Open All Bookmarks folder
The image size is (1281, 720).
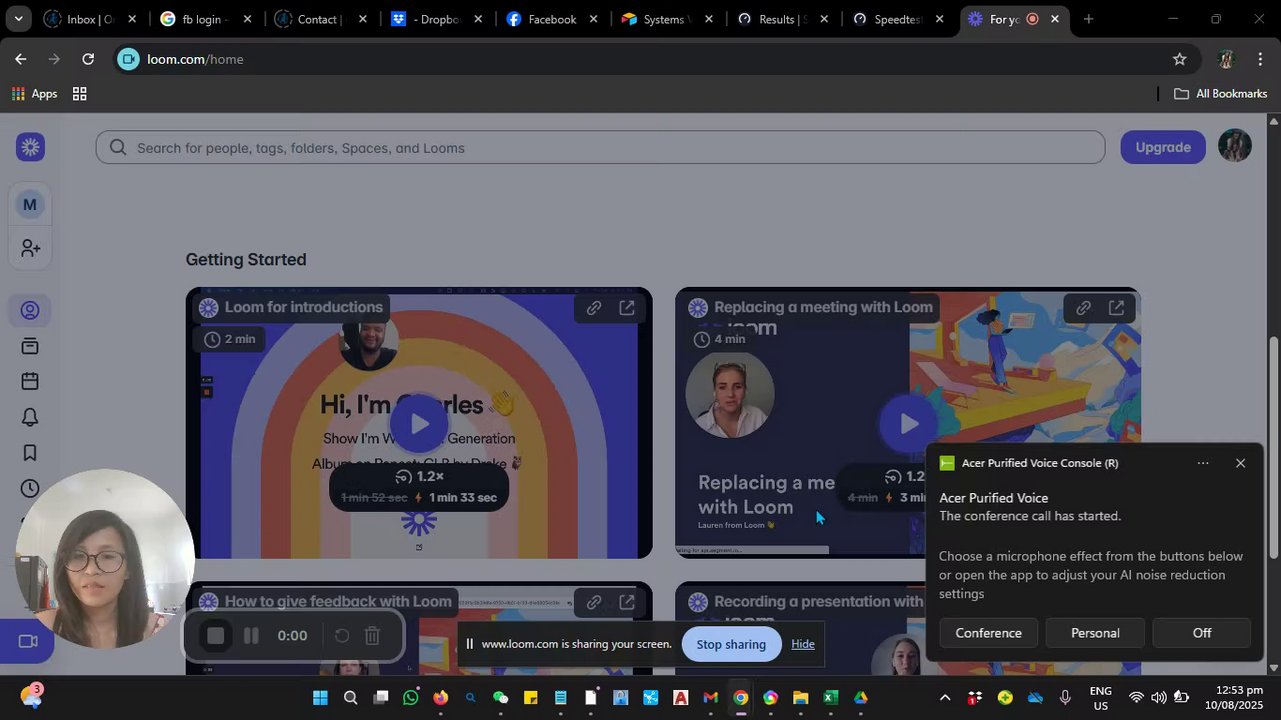pos(1220,93)
